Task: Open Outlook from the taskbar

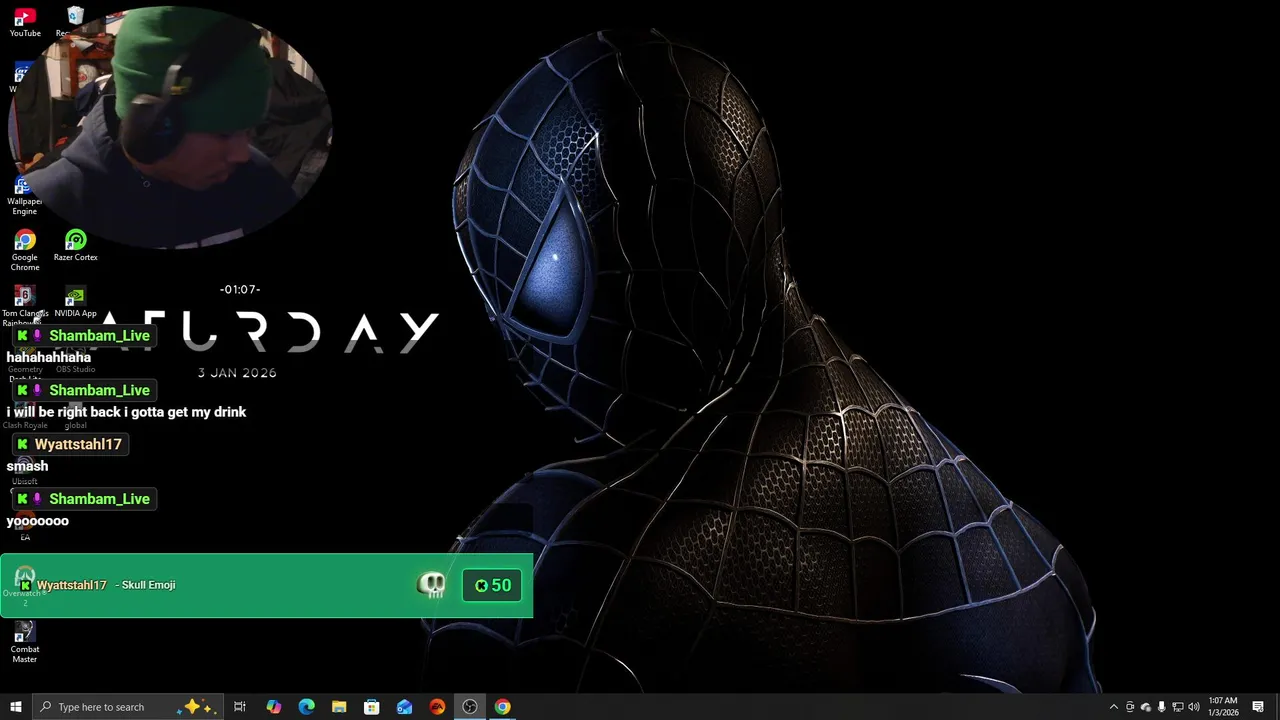Action: click(404, 707)
